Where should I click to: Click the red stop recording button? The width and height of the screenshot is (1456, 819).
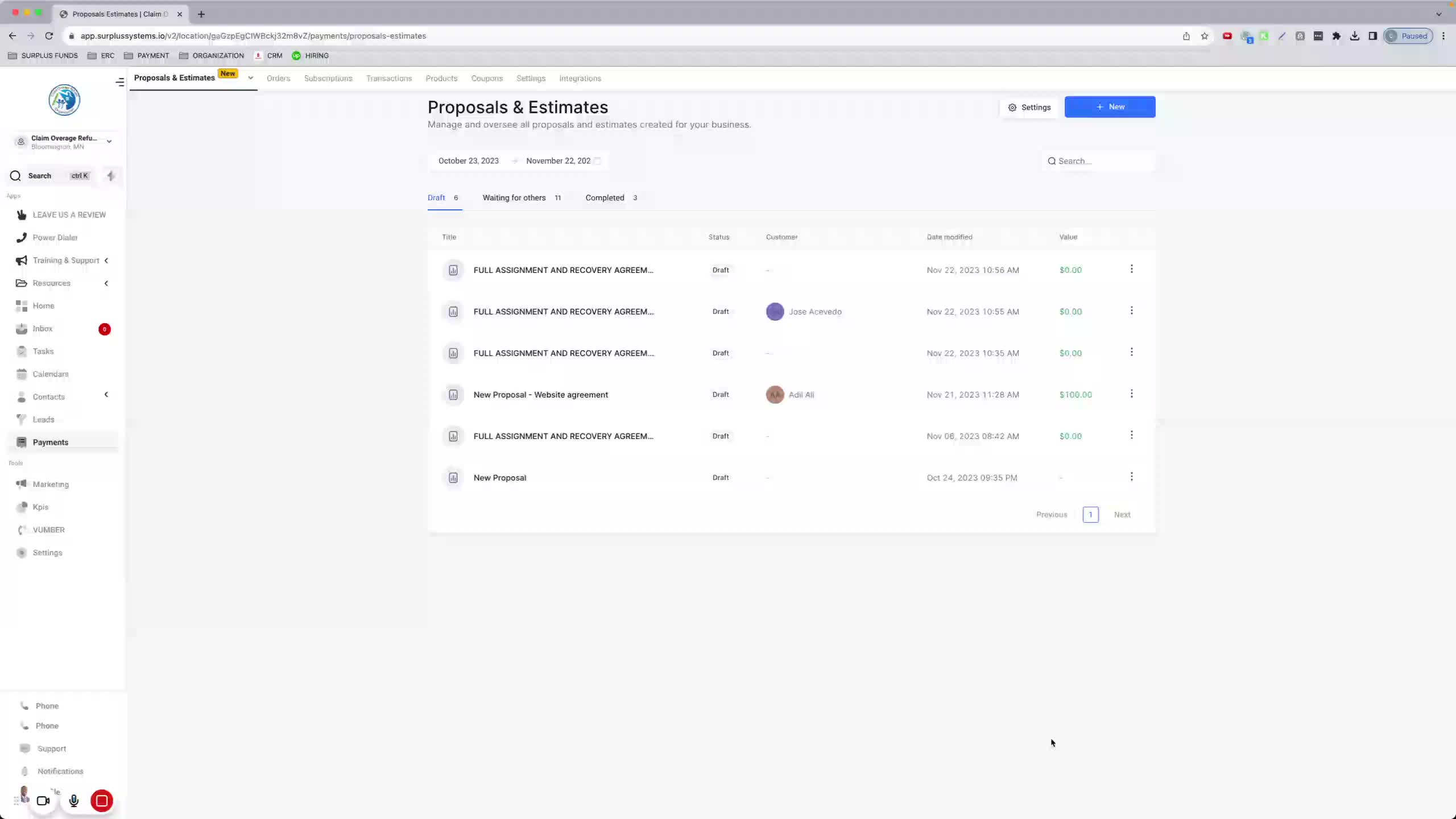102,801
